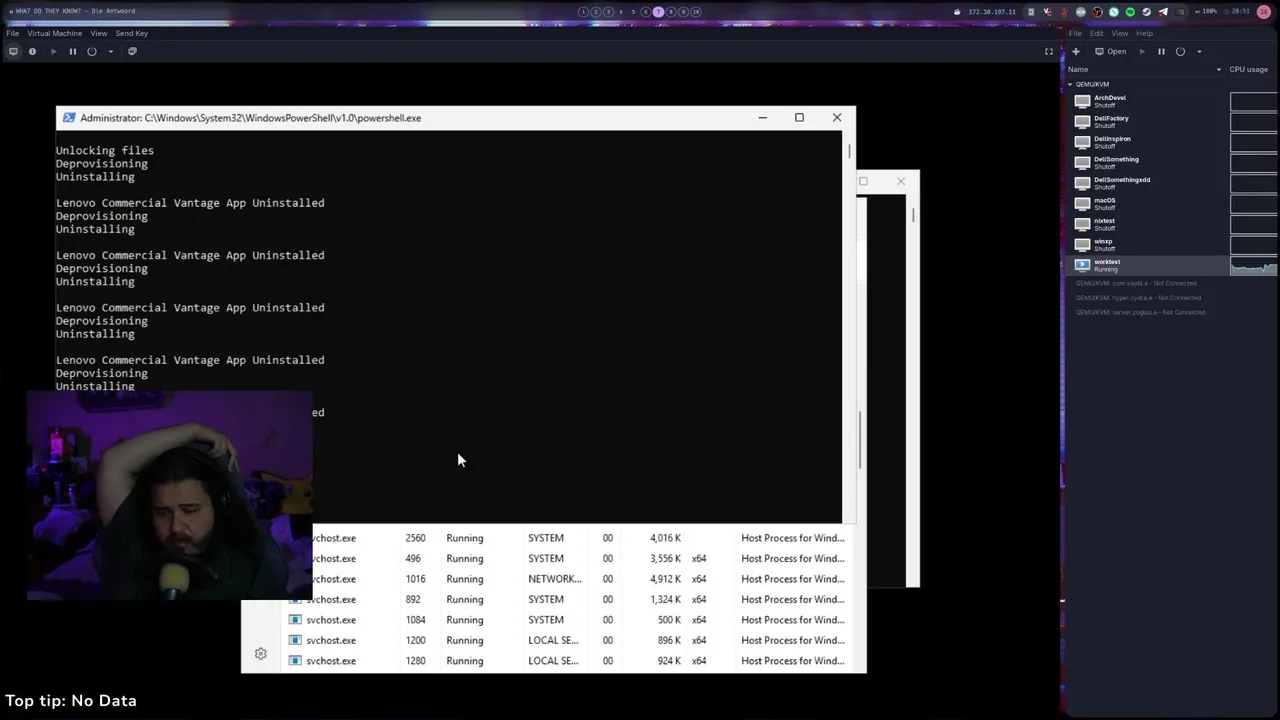1280x720 pixels.
Task: Click memory value 4,016 K in Task Manager
Action: tap(665, 538)
